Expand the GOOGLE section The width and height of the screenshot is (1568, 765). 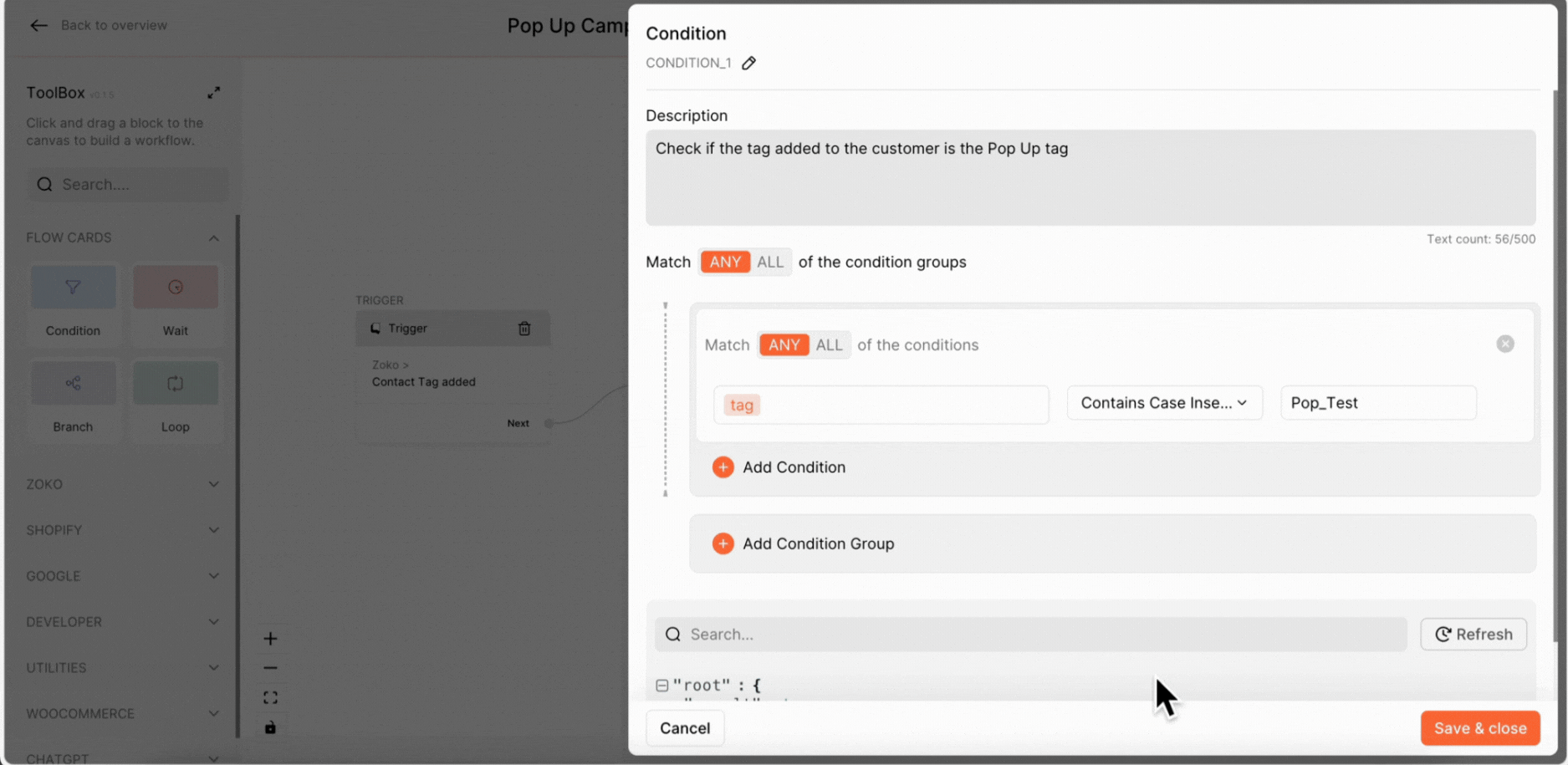click(x=213, y=576)
